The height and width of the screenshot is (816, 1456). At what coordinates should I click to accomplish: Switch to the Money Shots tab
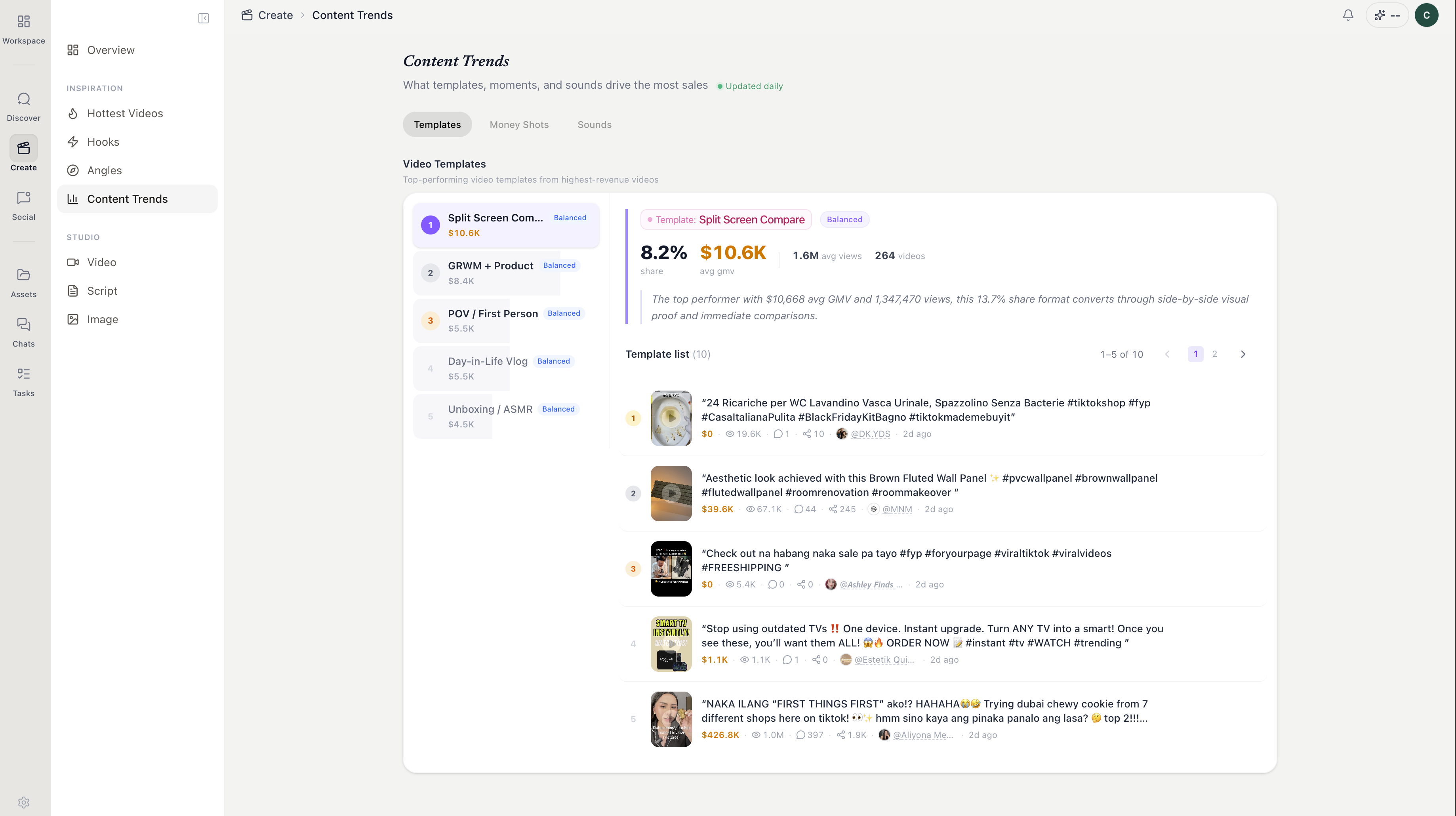pos(519,125)
